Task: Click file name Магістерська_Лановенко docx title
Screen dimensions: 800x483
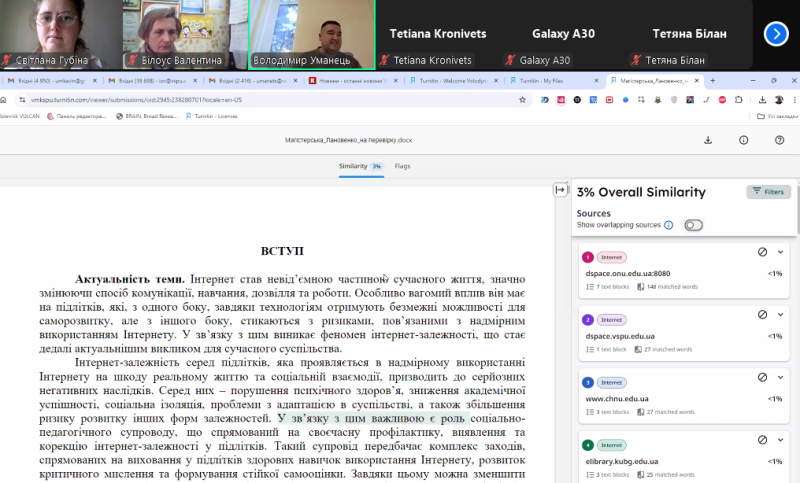Action: coord(348,140)
